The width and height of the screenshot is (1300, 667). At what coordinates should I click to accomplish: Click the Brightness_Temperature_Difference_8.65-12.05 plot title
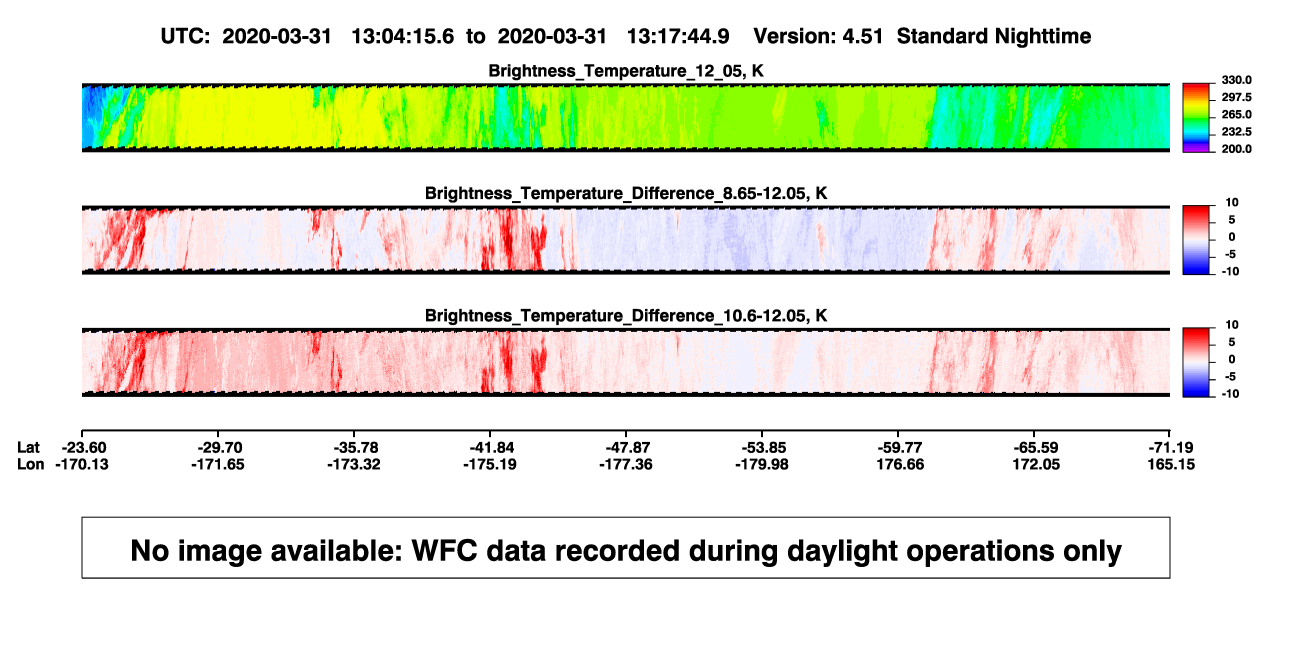click(626, 193)
